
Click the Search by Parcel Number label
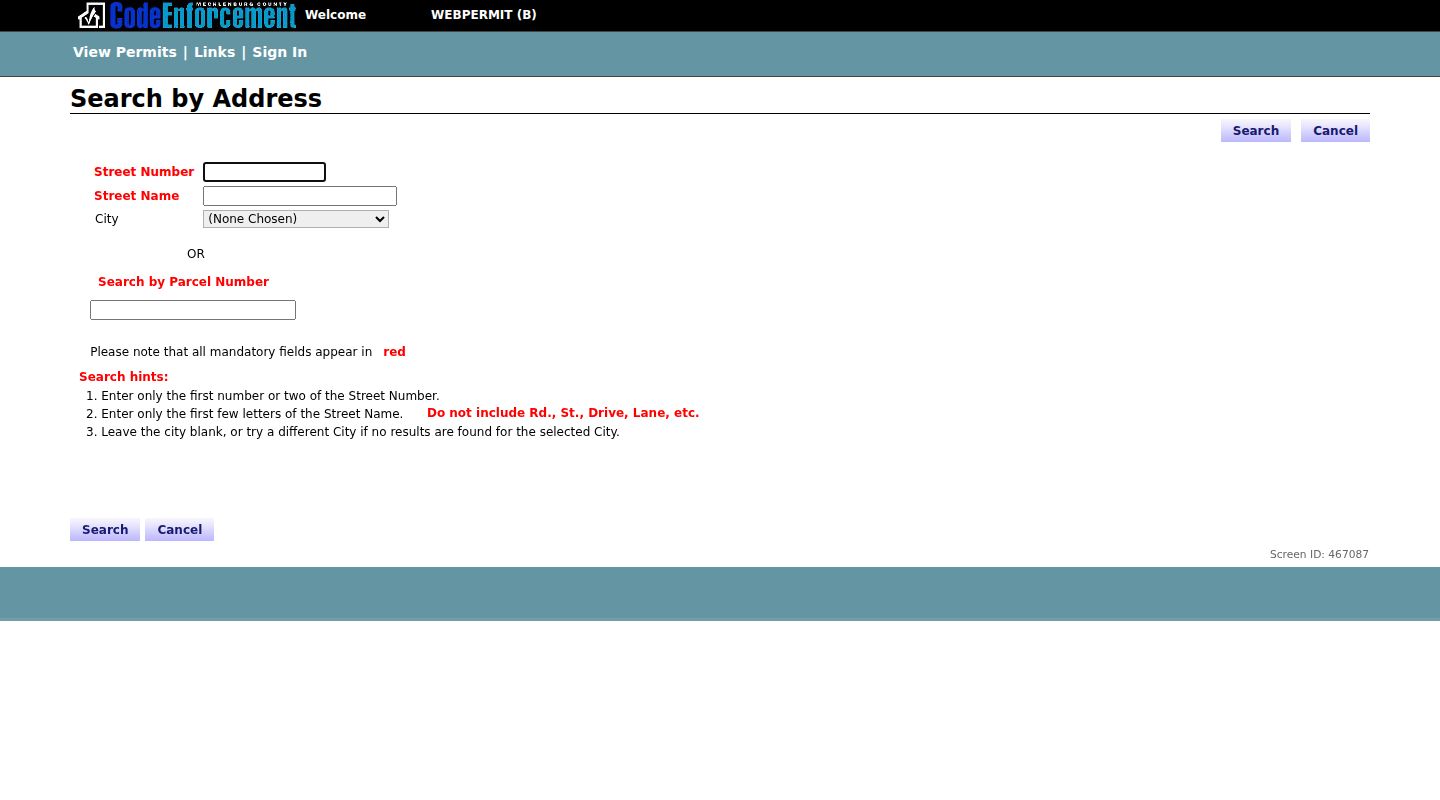click(183, 282)
